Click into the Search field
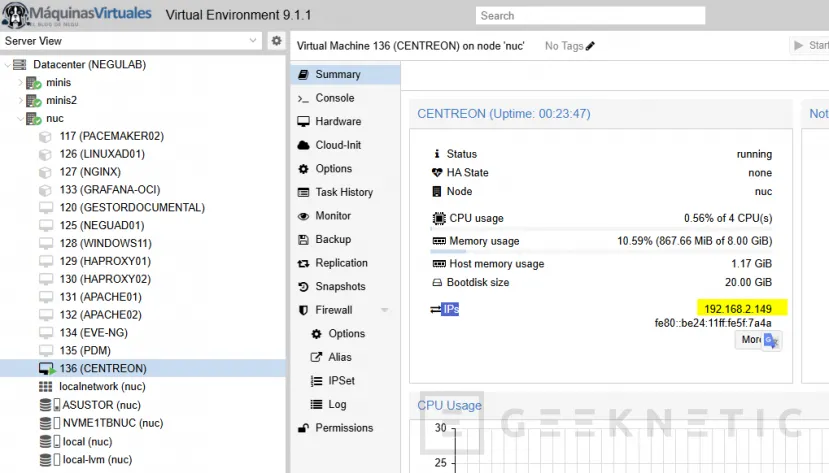The height and width of the screenshot is (473, 829). tap(590, 15)
